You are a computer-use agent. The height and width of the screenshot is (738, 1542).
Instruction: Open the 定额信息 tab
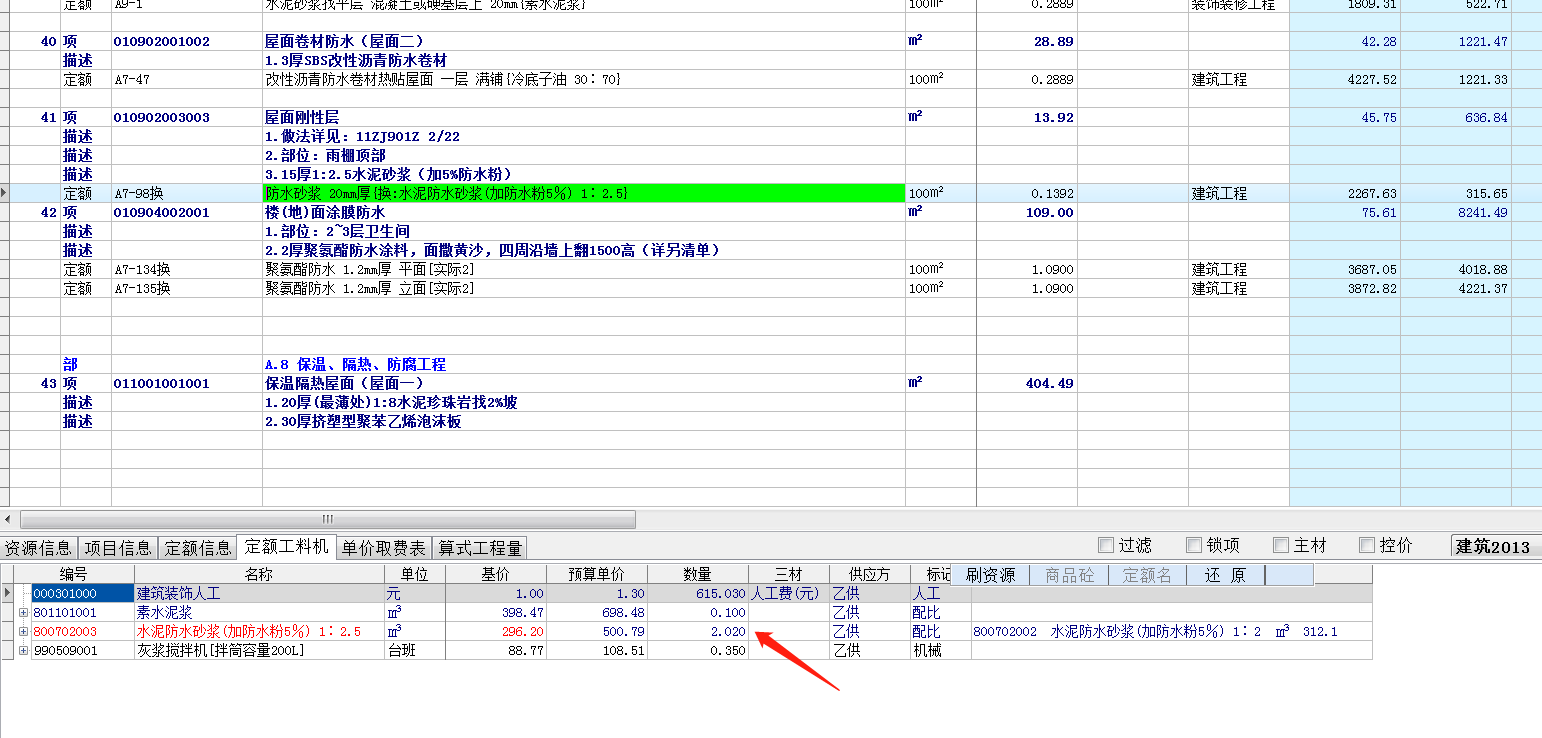pos(198,548)
